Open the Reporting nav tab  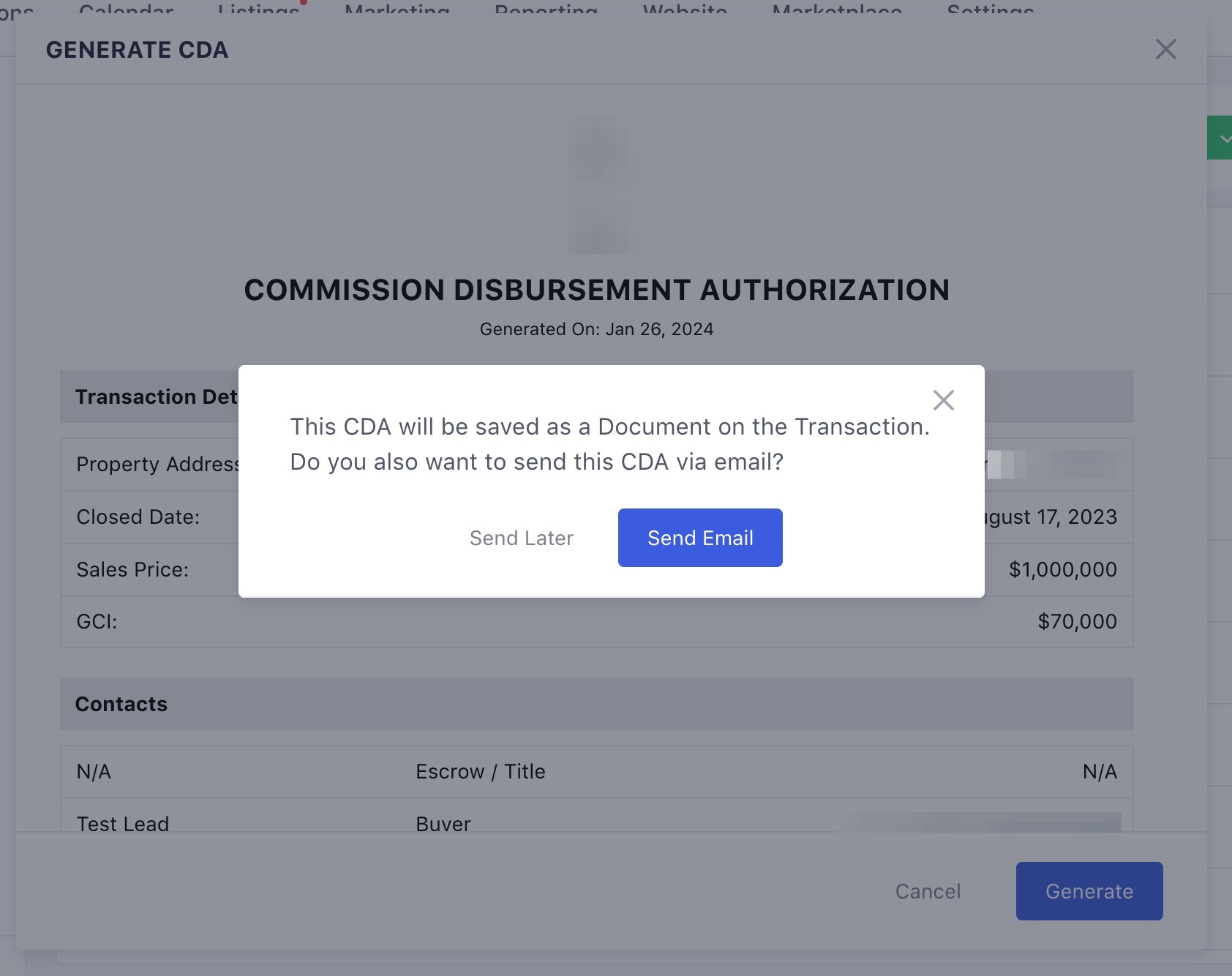coord(546,9)
